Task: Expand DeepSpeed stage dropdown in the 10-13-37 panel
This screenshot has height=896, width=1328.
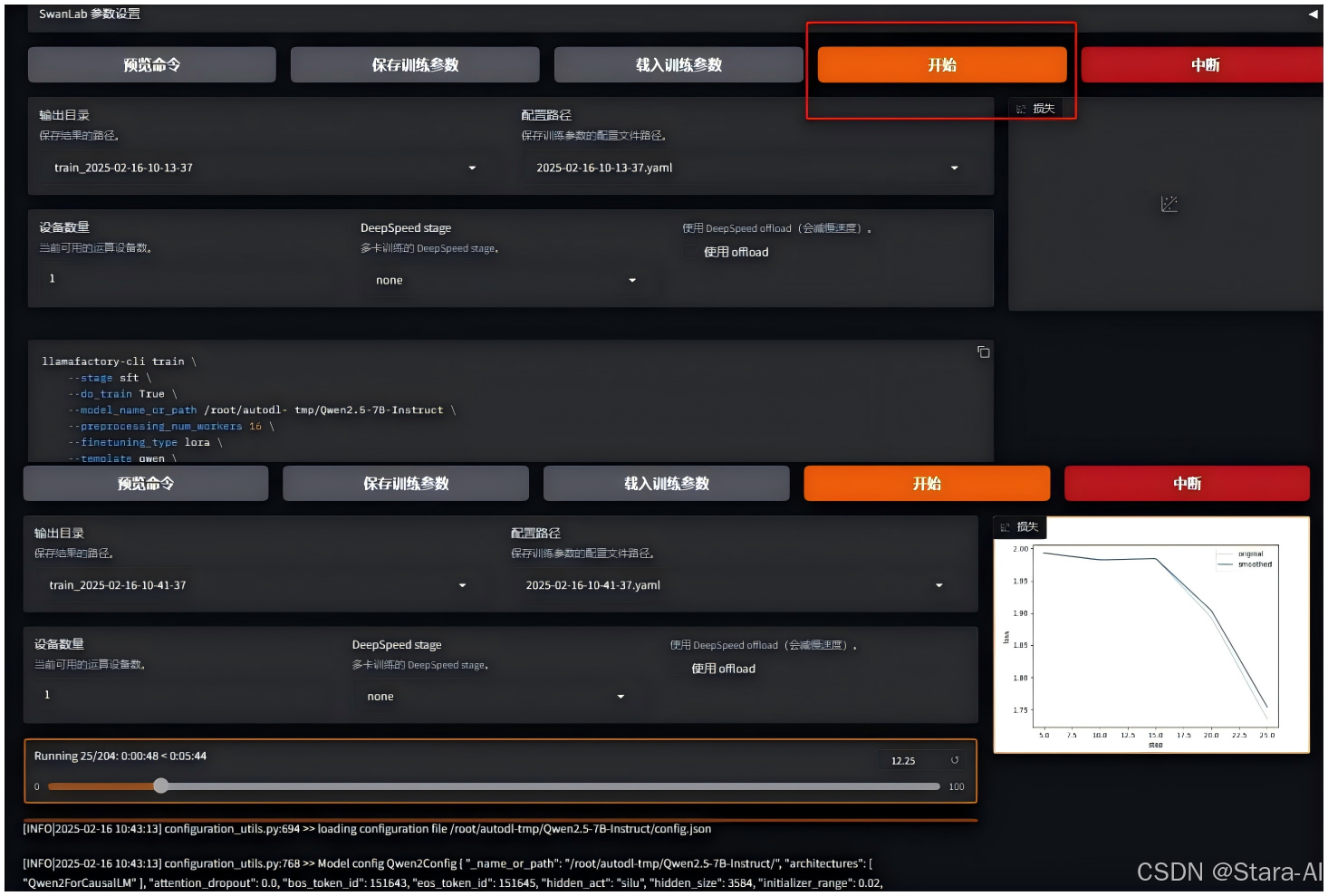Action: coord(505,281)
